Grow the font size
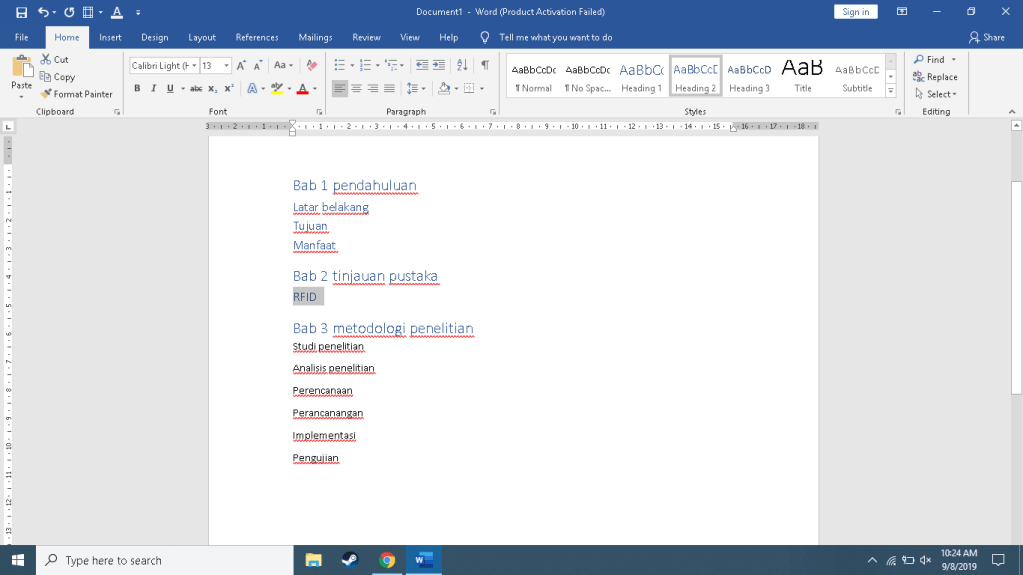Viewport: 1023px width, 575px height. (x=242, y=65)
